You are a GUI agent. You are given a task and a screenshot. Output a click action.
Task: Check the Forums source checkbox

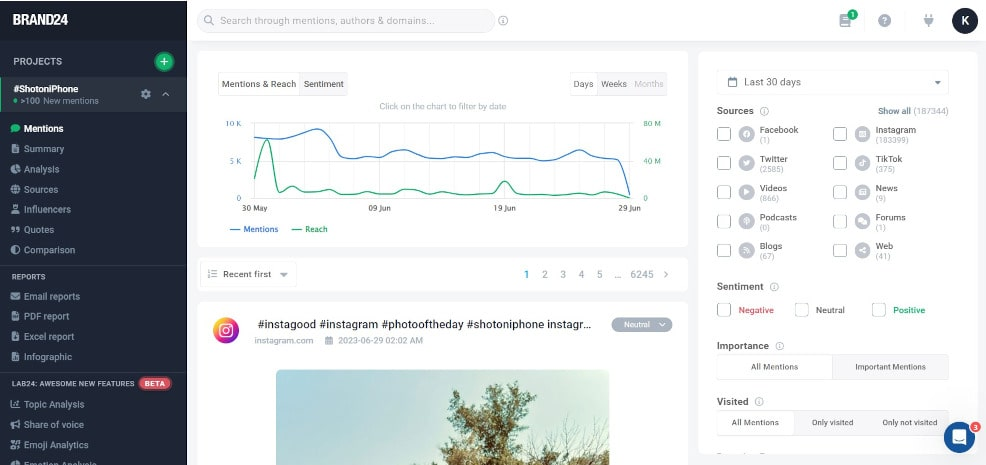pyautogui.click(x=840, y=221)
